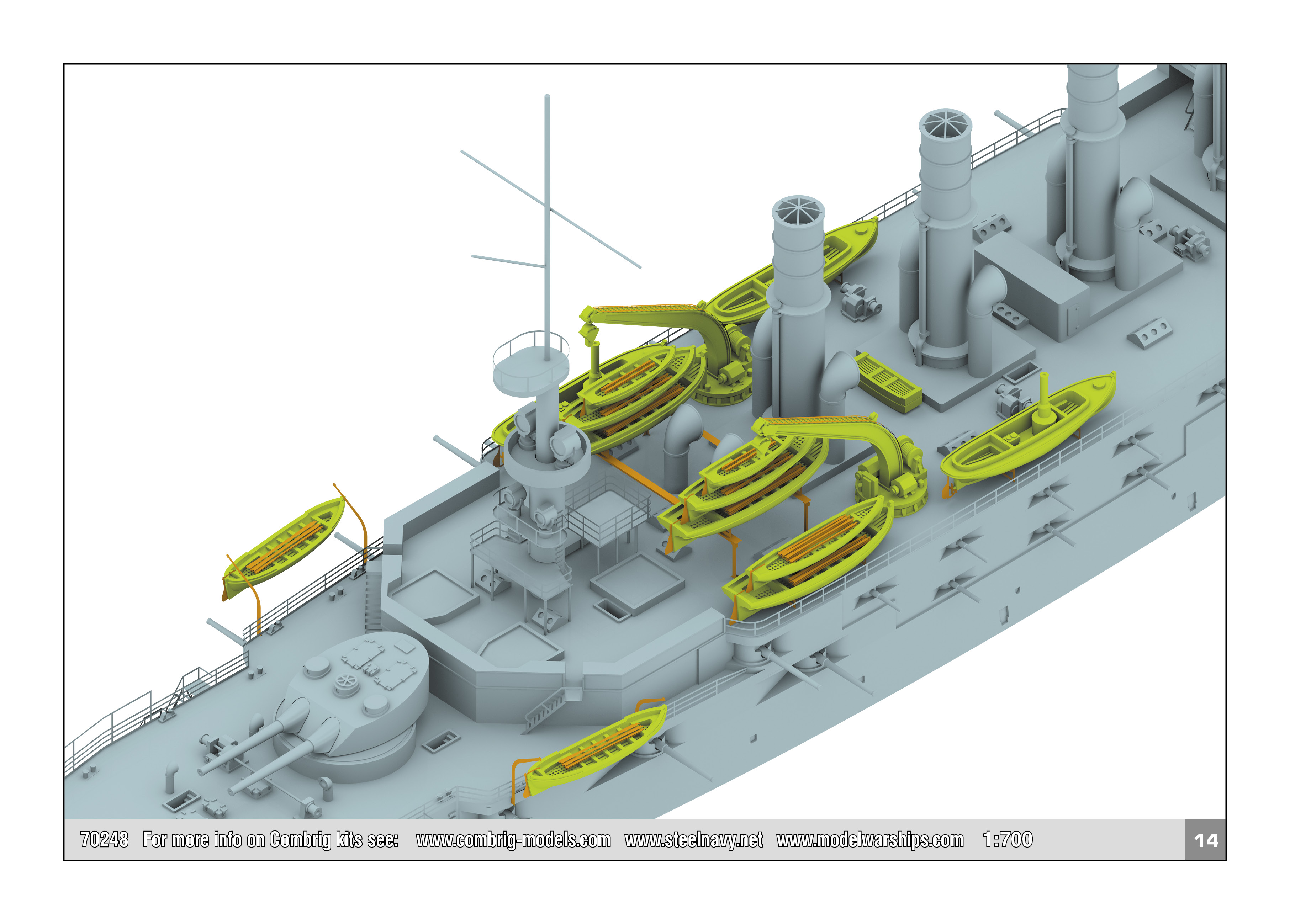Click the www.combrig-models.com link
This screenshot has width=1290, height=924.
click(x=513, y=840)
